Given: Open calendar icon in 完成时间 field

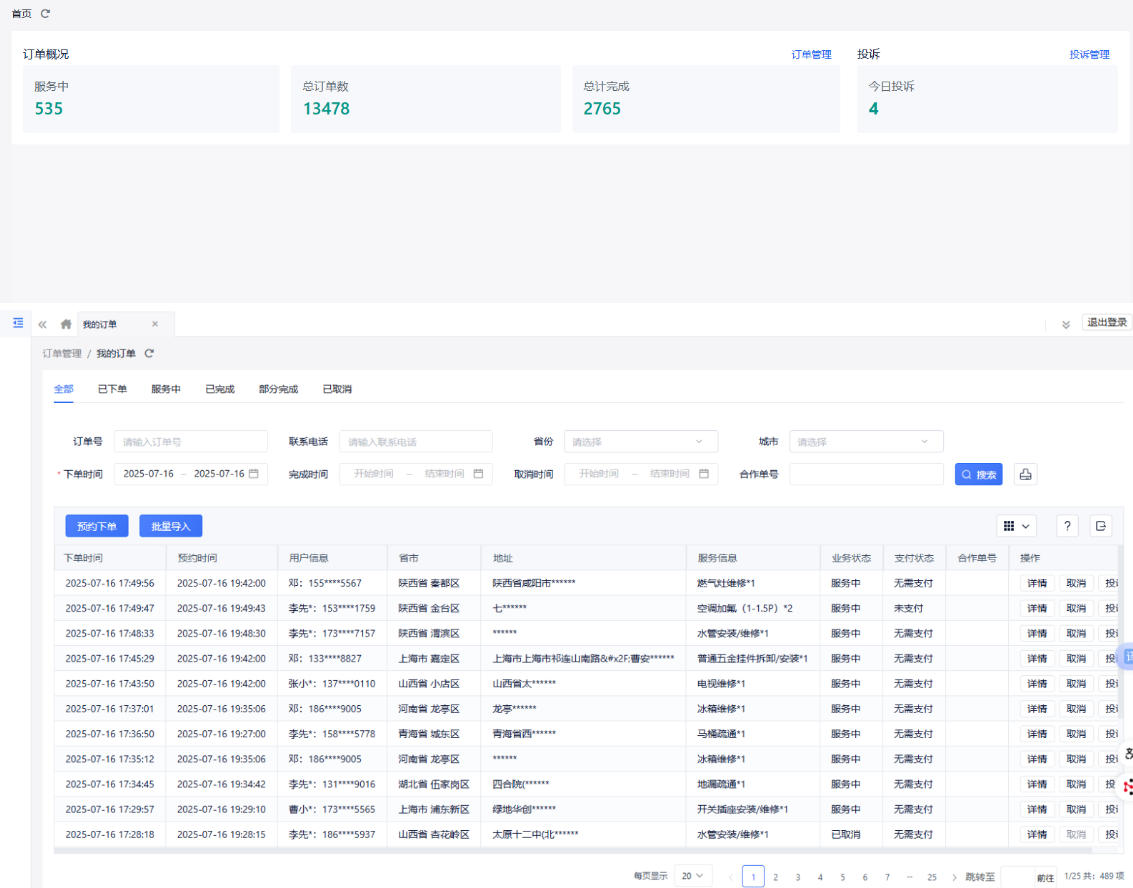Looking at the screenshot, I should [478, 474].
